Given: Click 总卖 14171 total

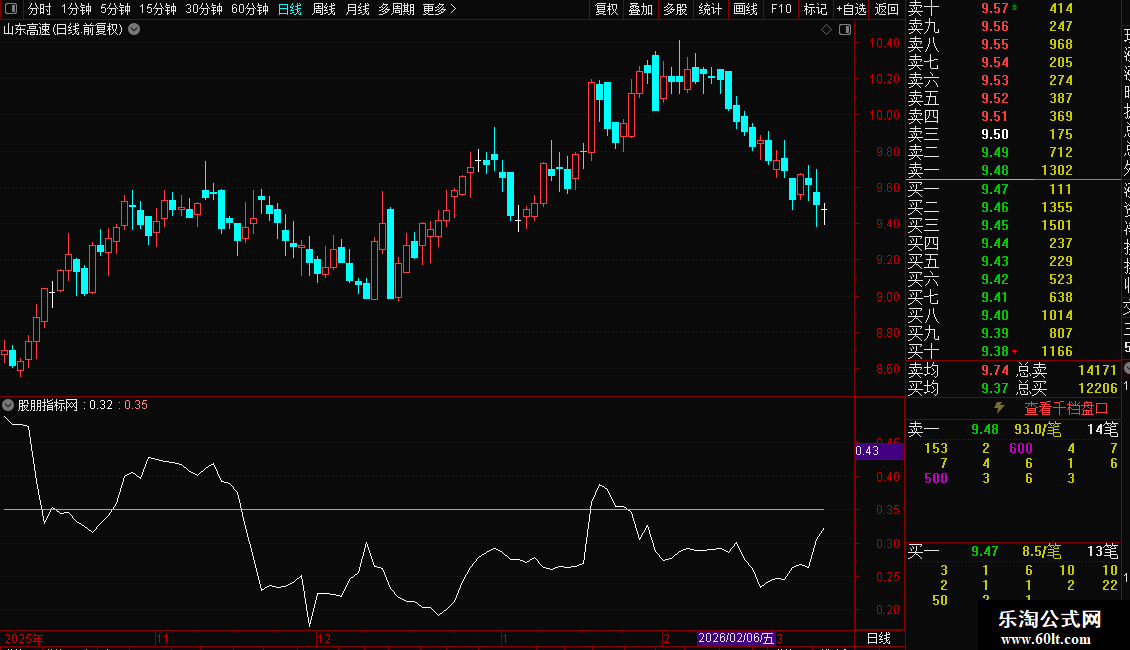Looking at the screenshot, I should [1067, 370].
